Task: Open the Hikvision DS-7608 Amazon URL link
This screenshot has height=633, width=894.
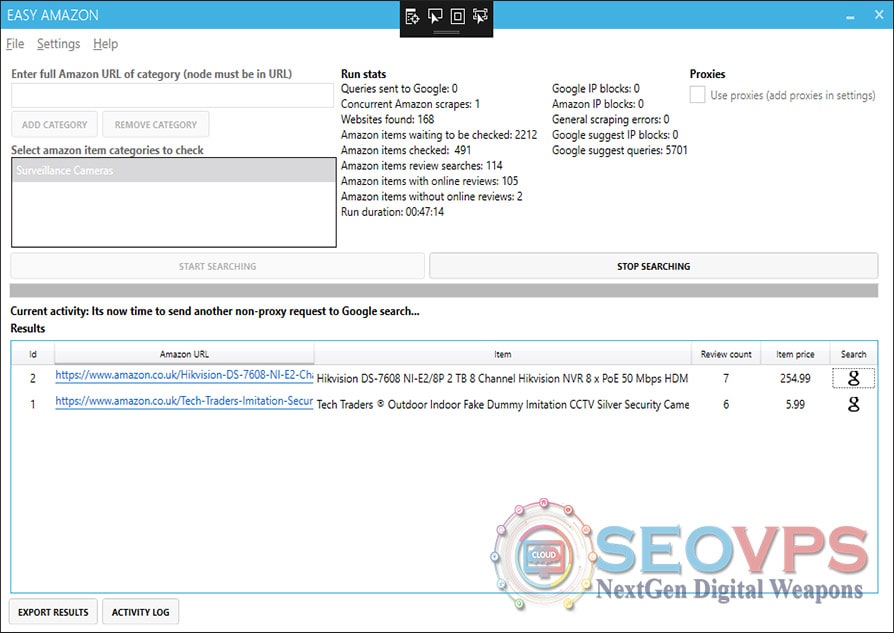Action: pyautogui.click(x=184, y=375)
